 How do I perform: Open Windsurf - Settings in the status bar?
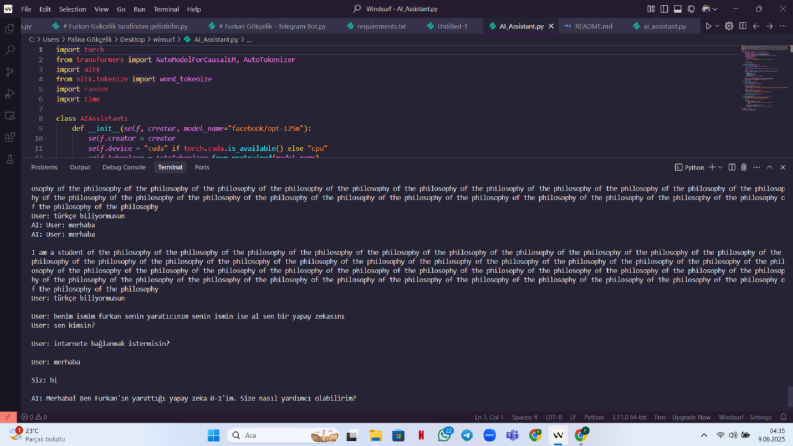pos(745,417)
